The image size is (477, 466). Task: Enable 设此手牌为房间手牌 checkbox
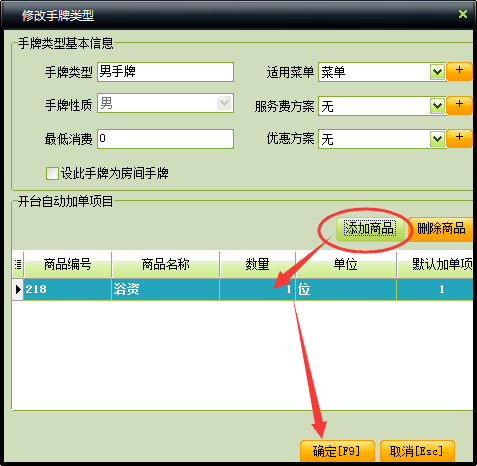[52, 173]
